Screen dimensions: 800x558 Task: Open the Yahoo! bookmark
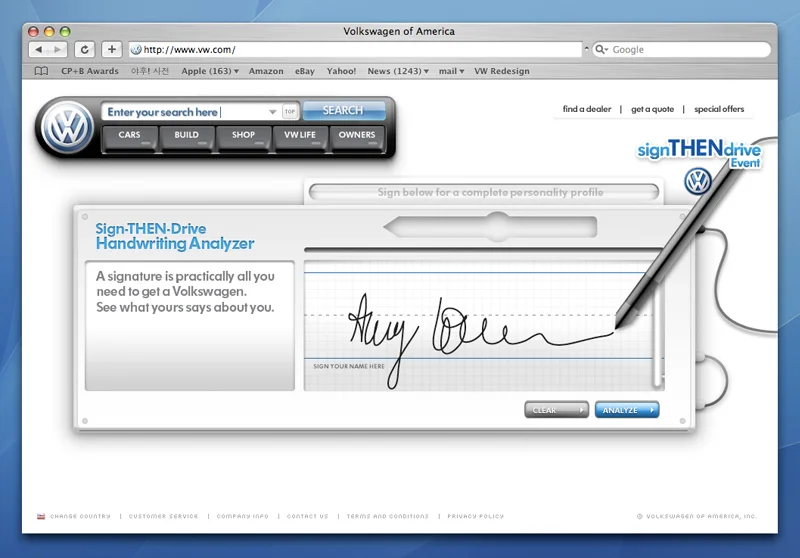pyautogui.click(x=341, y=71)
